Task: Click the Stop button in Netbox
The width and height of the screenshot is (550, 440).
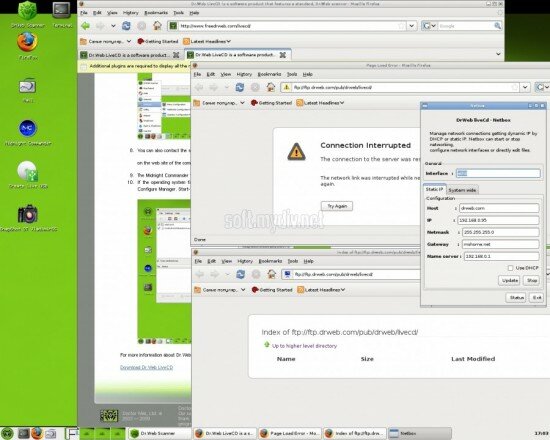Action: point(532,280)
